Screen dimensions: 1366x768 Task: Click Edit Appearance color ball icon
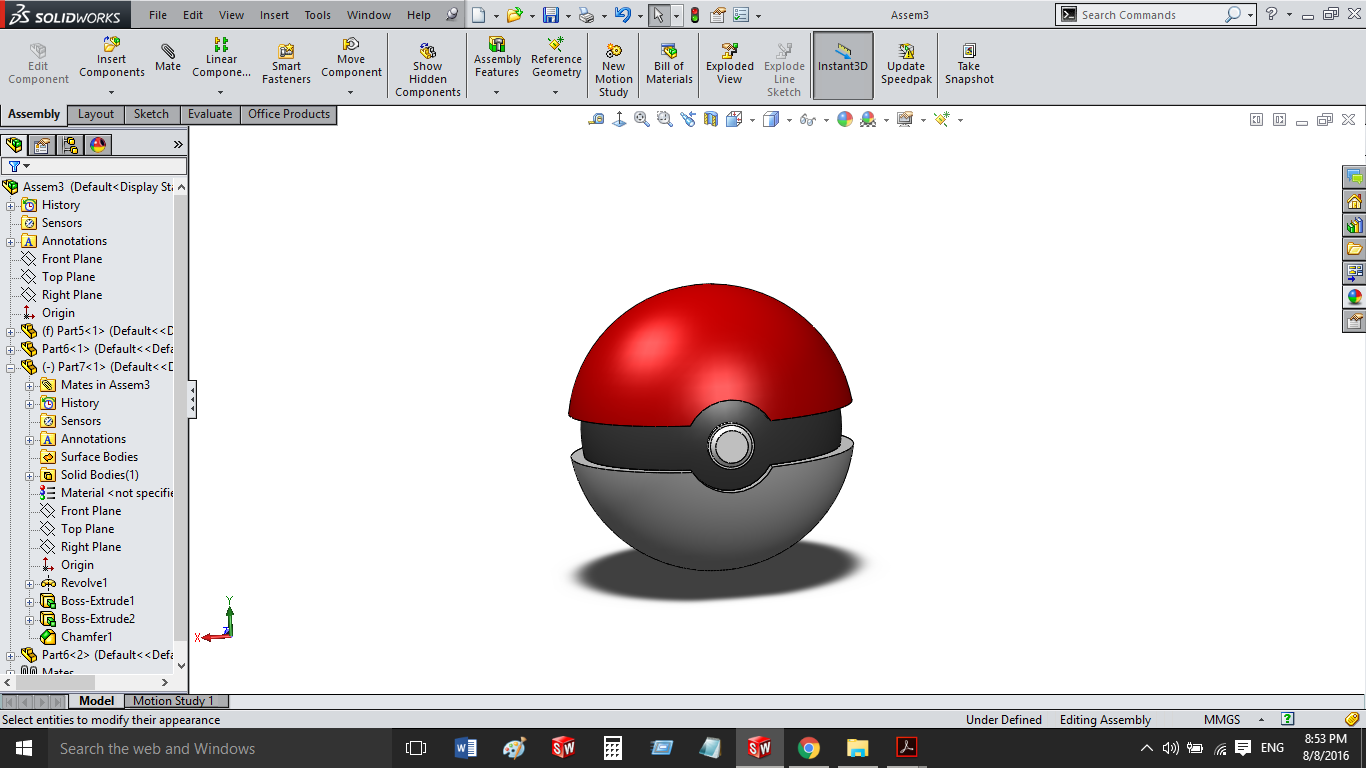(x=845, y=119)
